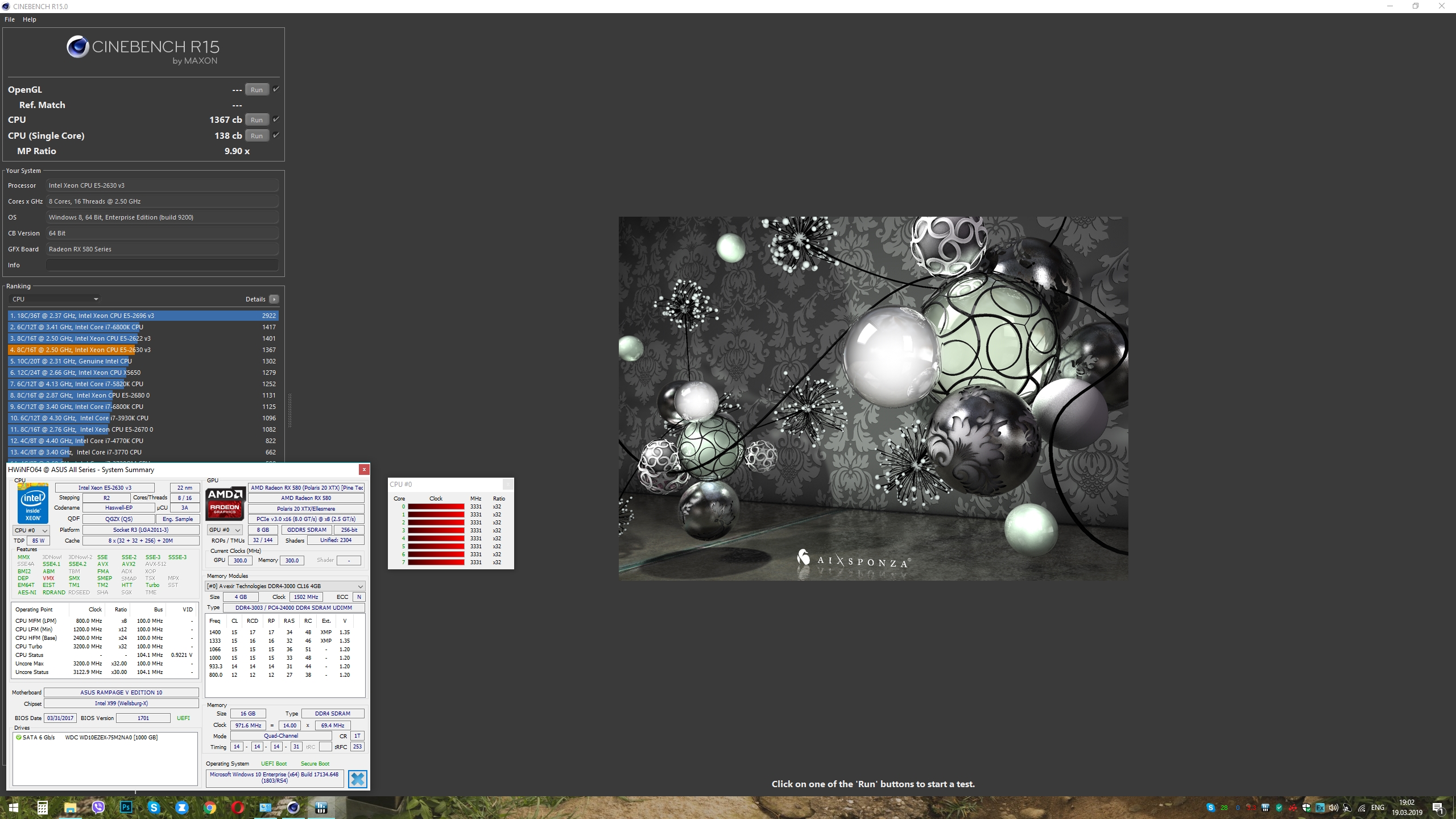The height and width of the screenshot is (819, 1456).
Task: Open Photoshop from the taskbar
Action: 126,808
